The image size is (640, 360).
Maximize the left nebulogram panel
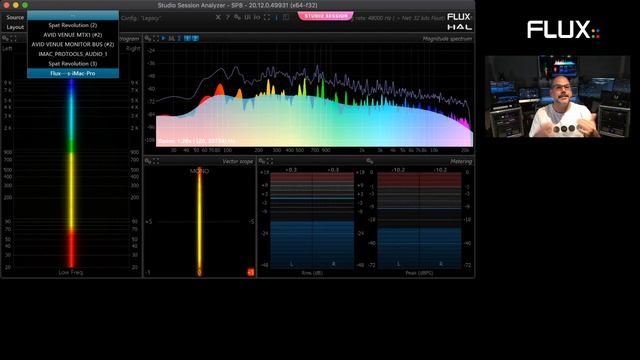click(x=13, y=38)
